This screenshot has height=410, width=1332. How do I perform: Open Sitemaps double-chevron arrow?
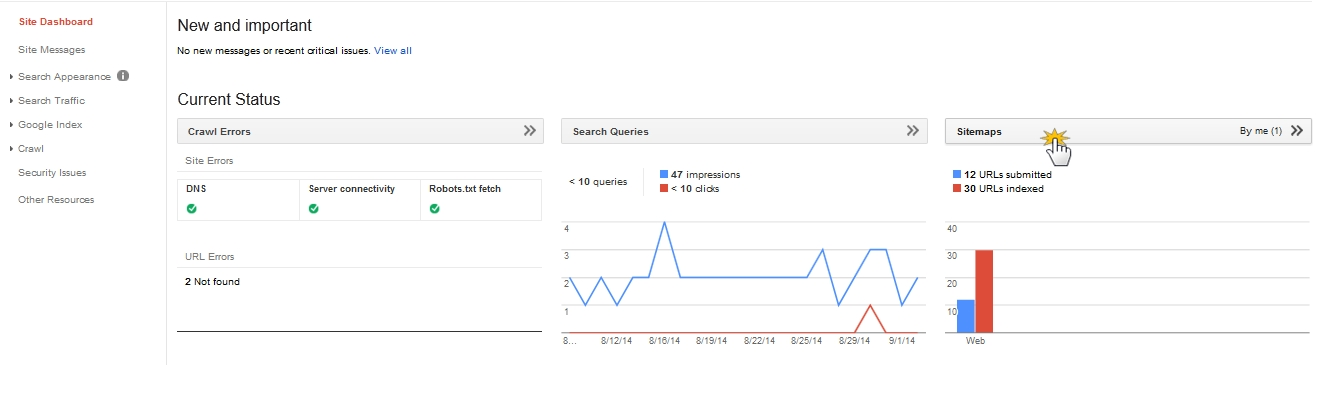click(x=1297, y=131)
